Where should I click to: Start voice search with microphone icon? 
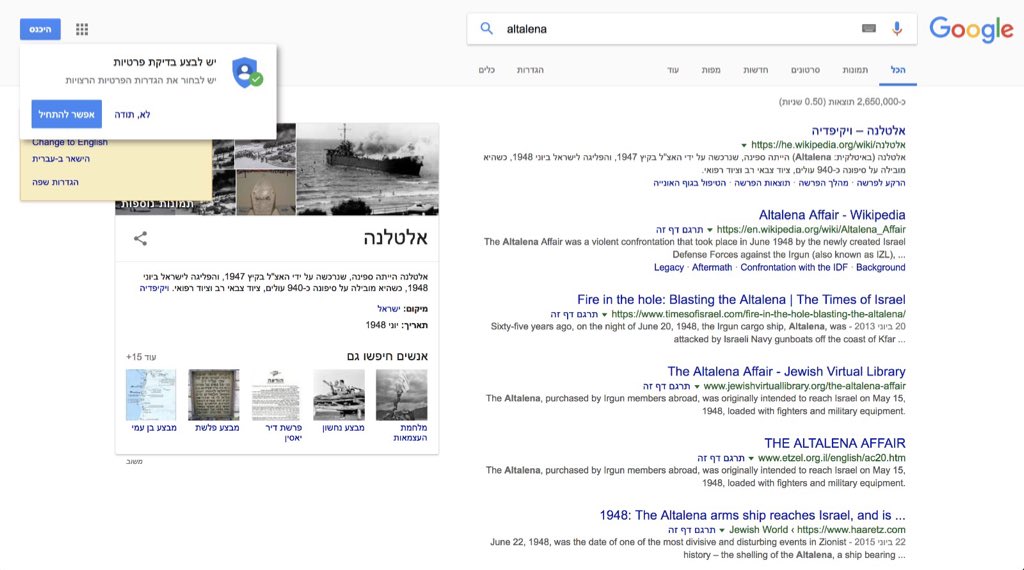coord(897,29)
